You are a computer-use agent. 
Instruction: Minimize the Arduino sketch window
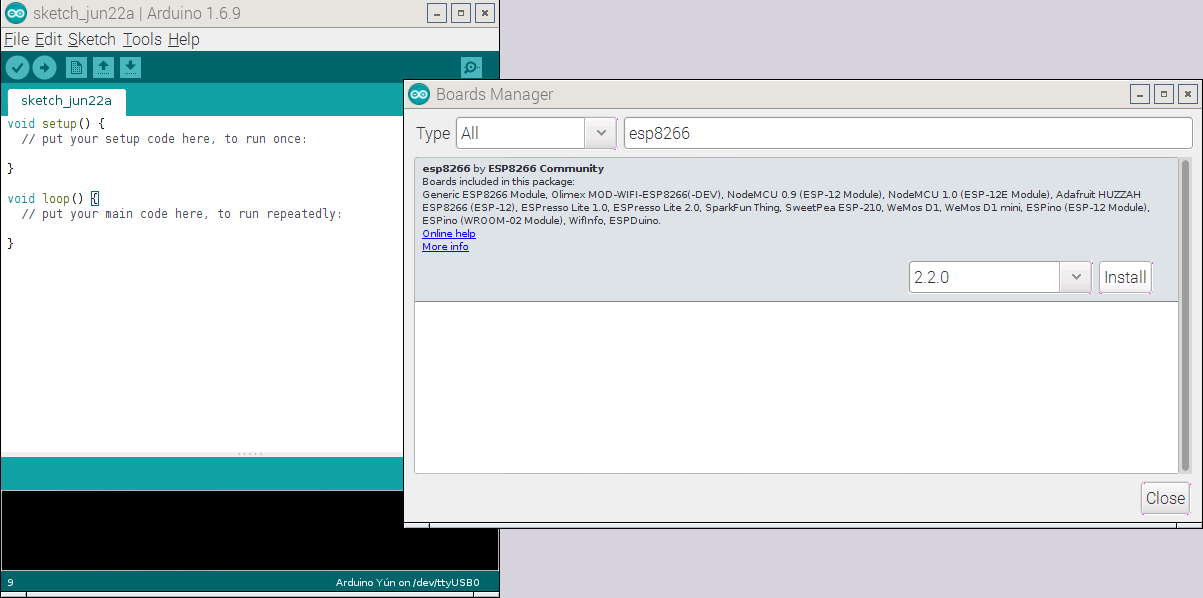coord(437,13)
